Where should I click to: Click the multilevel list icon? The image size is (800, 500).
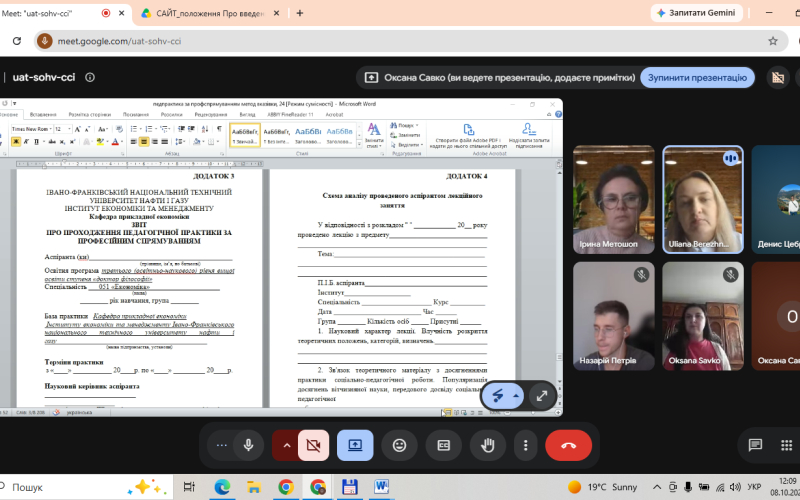[164, 129]
